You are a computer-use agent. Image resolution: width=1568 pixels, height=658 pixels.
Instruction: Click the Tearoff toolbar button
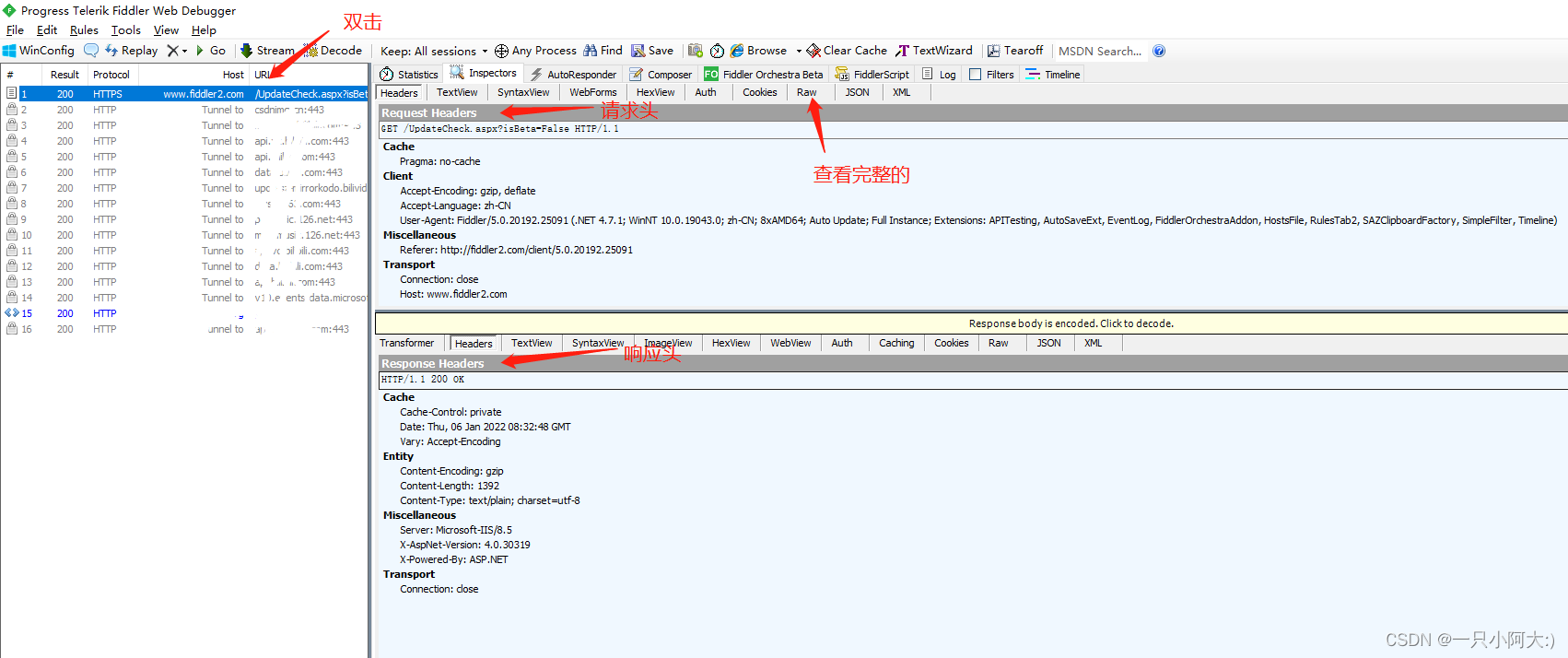point(1015,51)
